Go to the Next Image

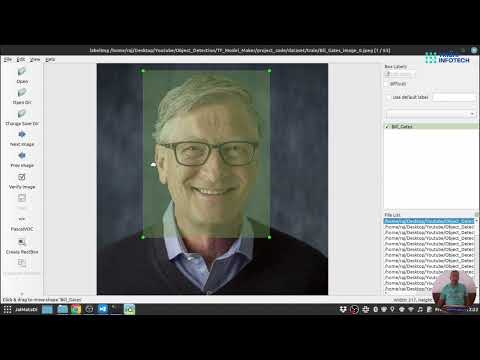[x=22, y=134]
